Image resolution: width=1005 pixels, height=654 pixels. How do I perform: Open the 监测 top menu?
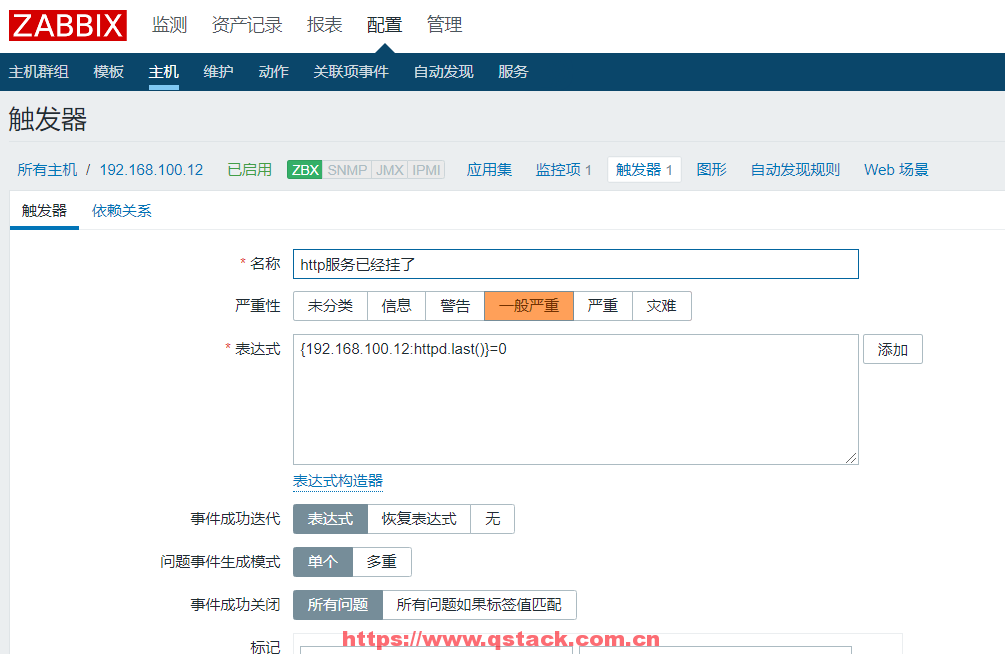coord(169,25)
